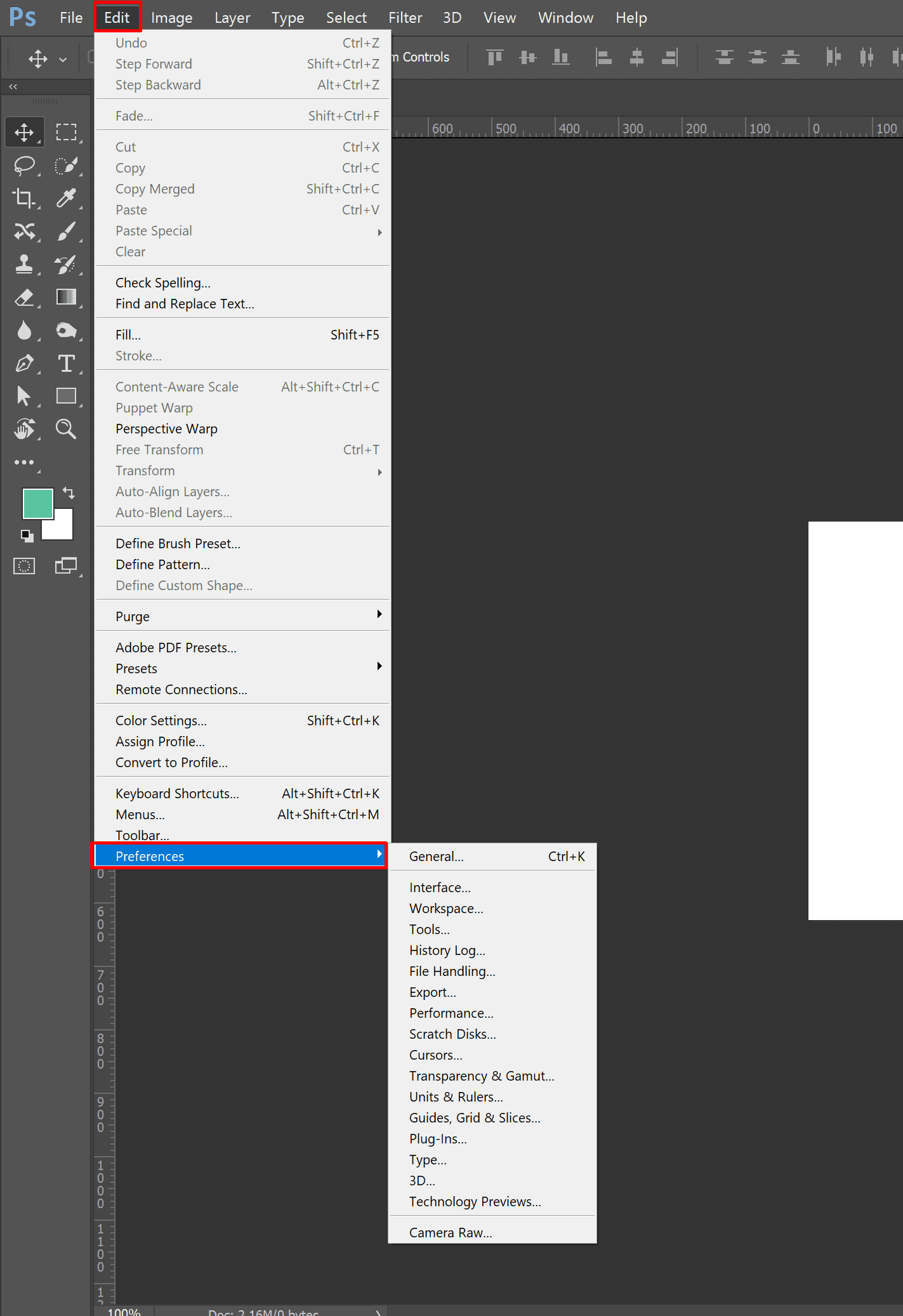The image size is (903, 1316).
Task: Select the Eraser tool
Action: click(x=24, y=298)
